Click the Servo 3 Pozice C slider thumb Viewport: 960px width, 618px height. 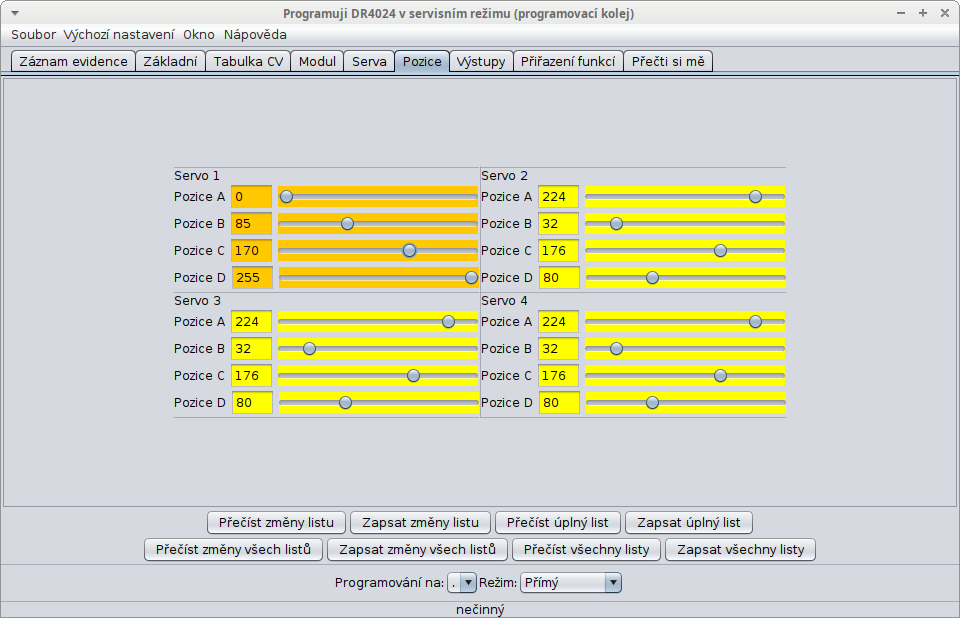413,375
